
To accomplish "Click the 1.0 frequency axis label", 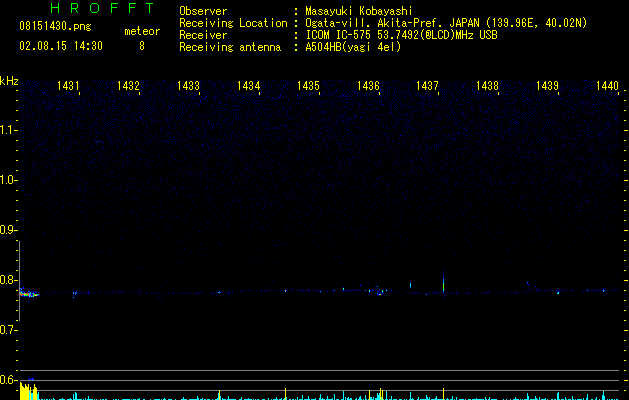I will [8, 180].
